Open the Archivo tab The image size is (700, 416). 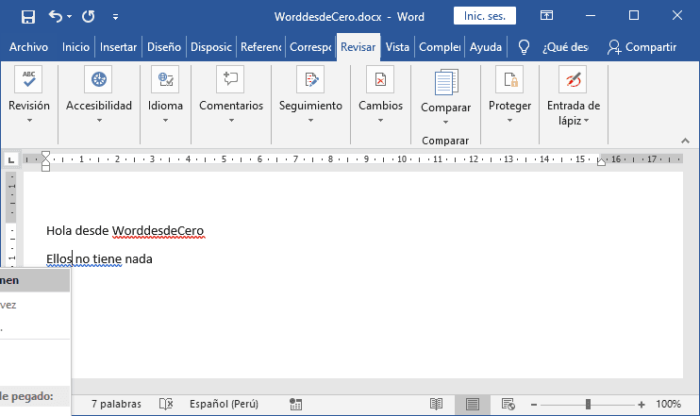(29, 47)
